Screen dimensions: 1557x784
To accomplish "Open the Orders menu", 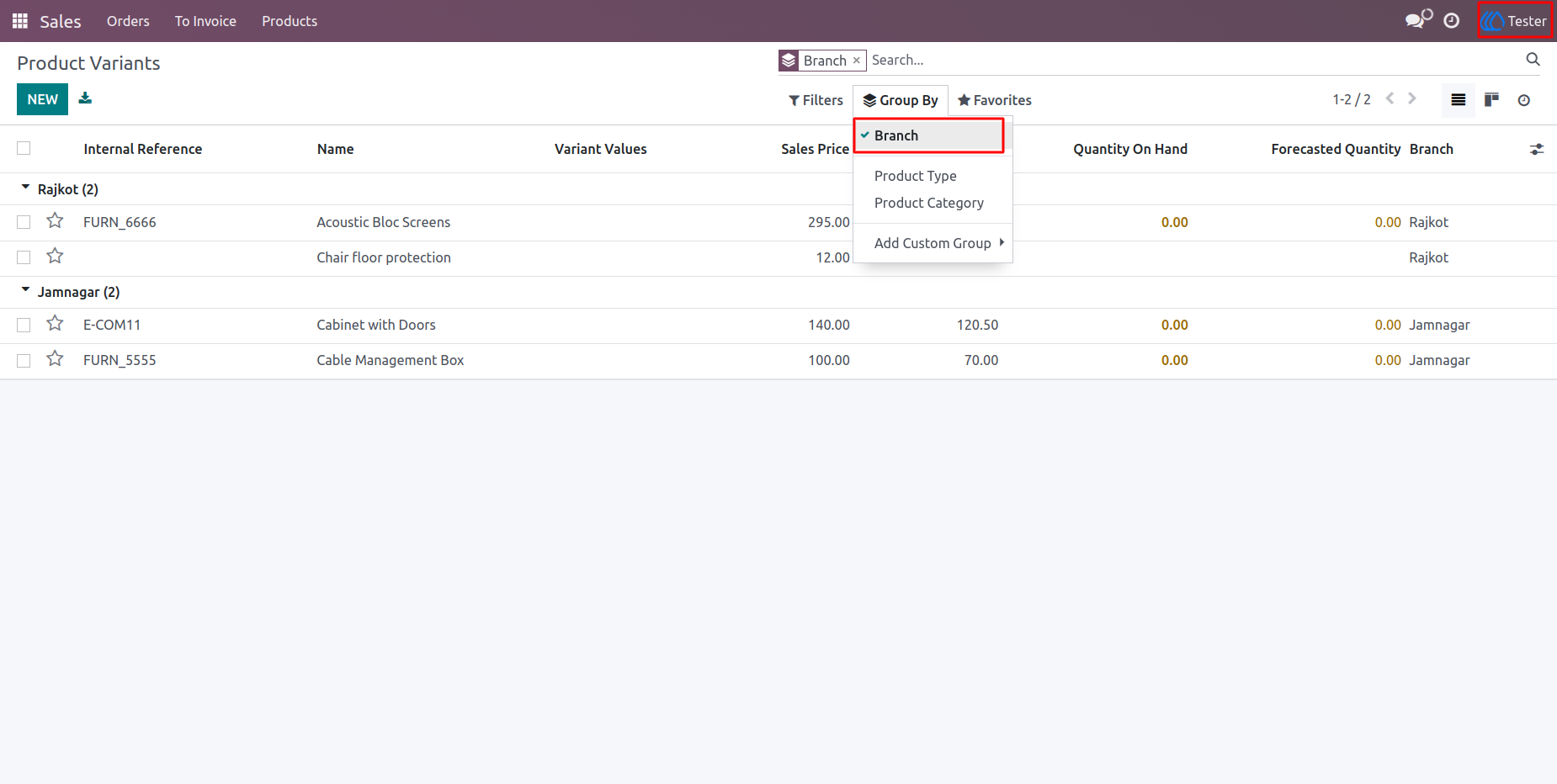I will pos(128,21).
